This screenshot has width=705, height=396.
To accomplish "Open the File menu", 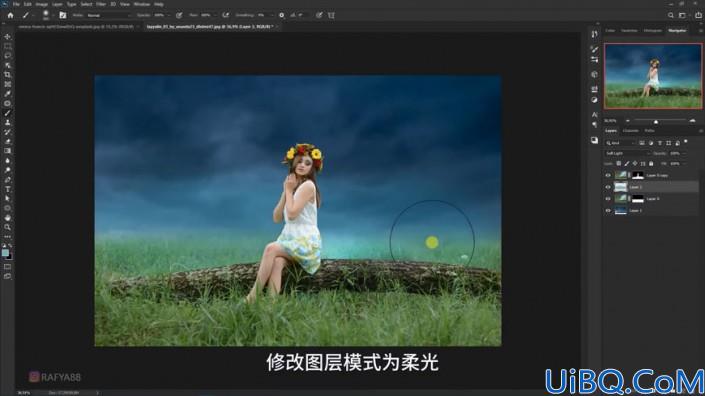I will point(16,4).
